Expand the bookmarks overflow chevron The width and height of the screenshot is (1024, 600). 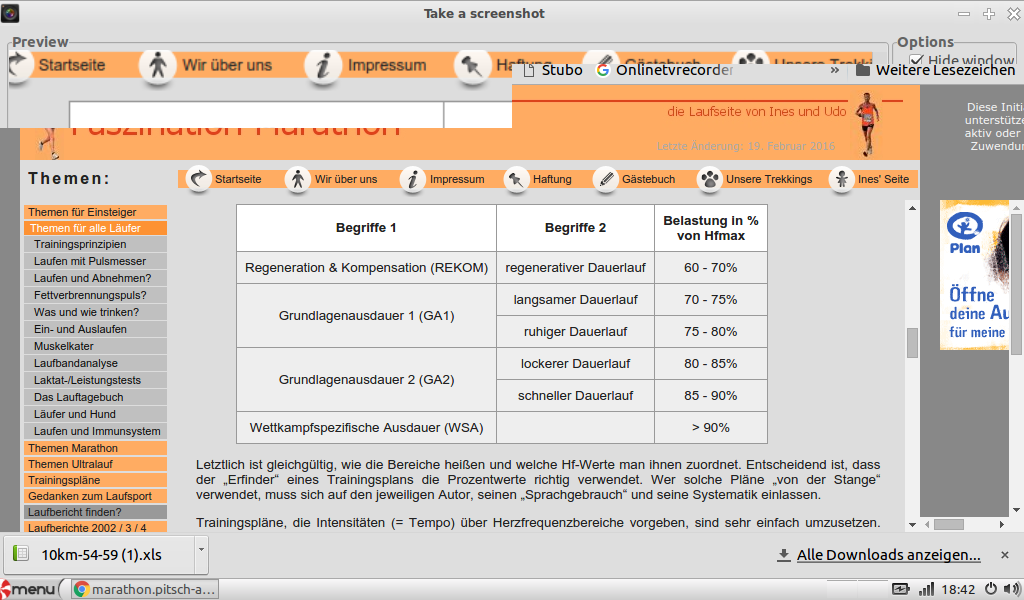click(x=834, y=70)
